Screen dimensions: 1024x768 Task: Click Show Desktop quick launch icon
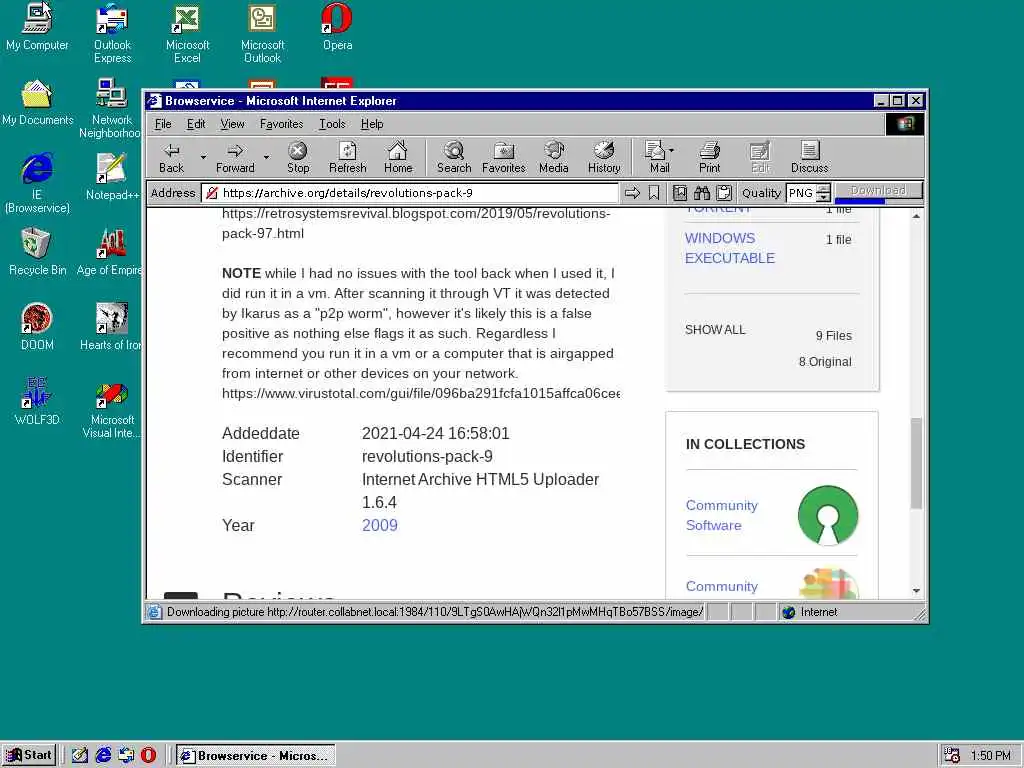80,755
